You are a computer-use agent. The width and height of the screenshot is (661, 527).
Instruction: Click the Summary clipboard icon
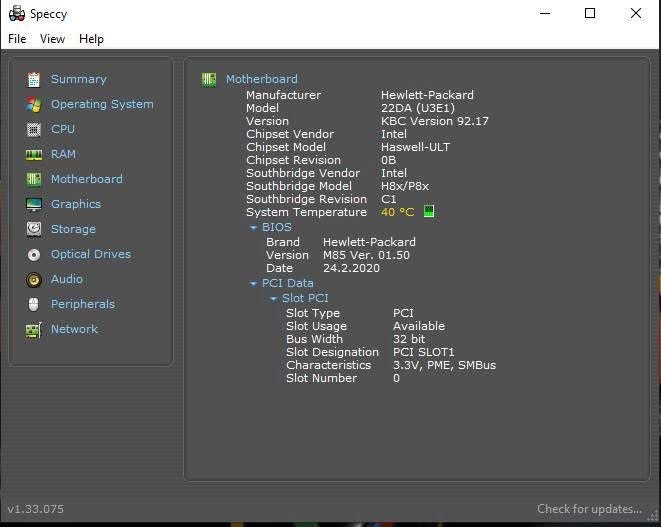click(x=34, y=79)
